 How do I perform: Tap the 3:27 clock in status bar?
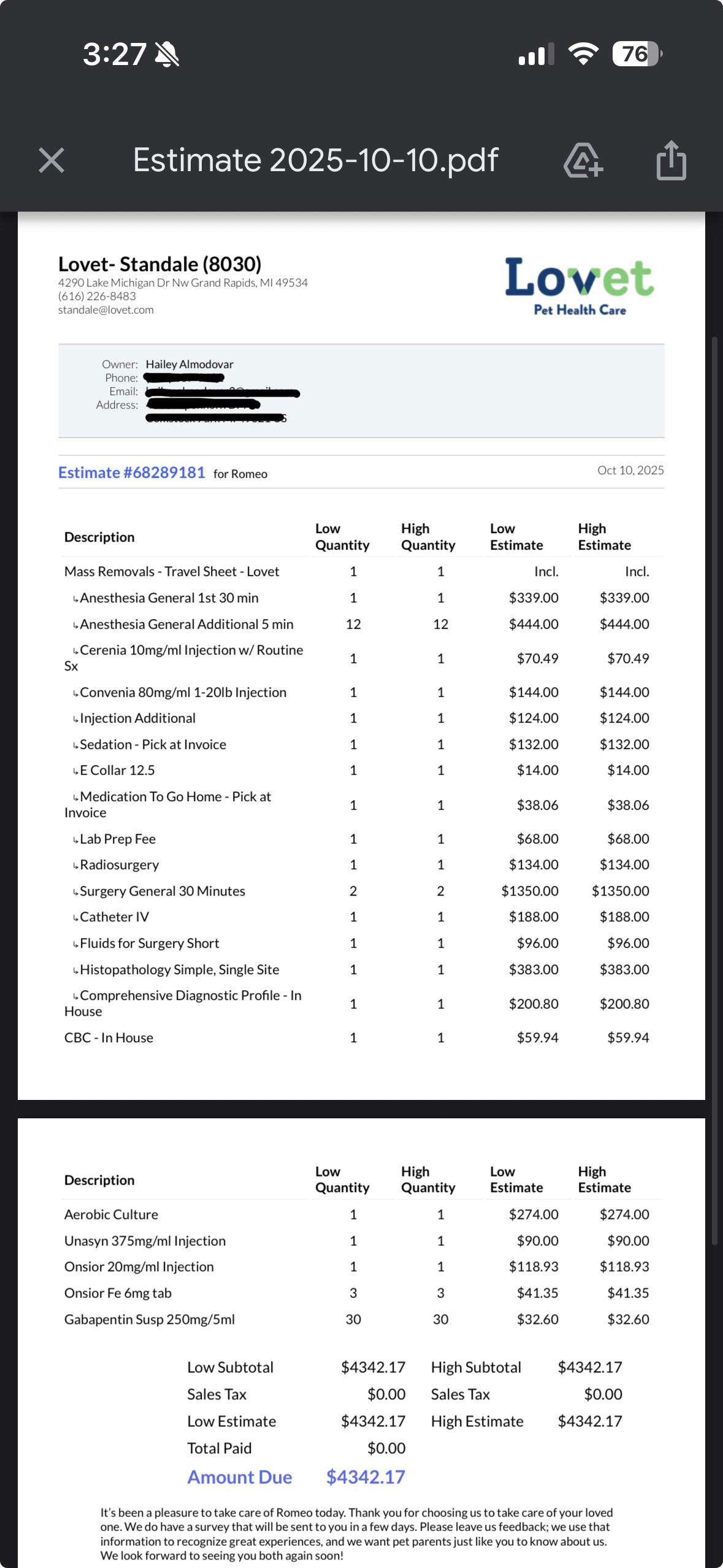[x=115, y=55]
